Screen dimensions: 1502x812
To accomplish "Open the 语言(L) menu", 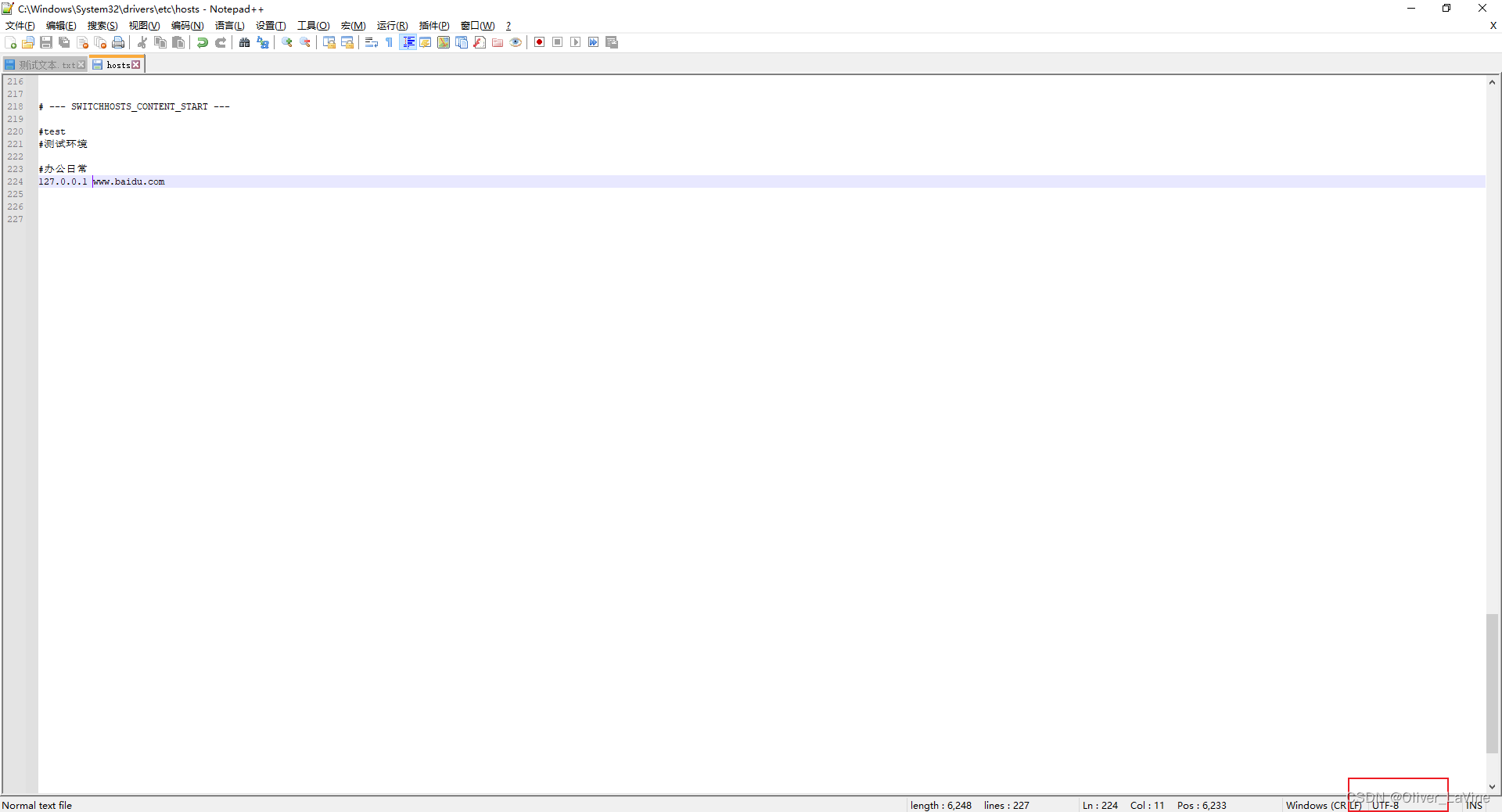I will coord(228,25).
